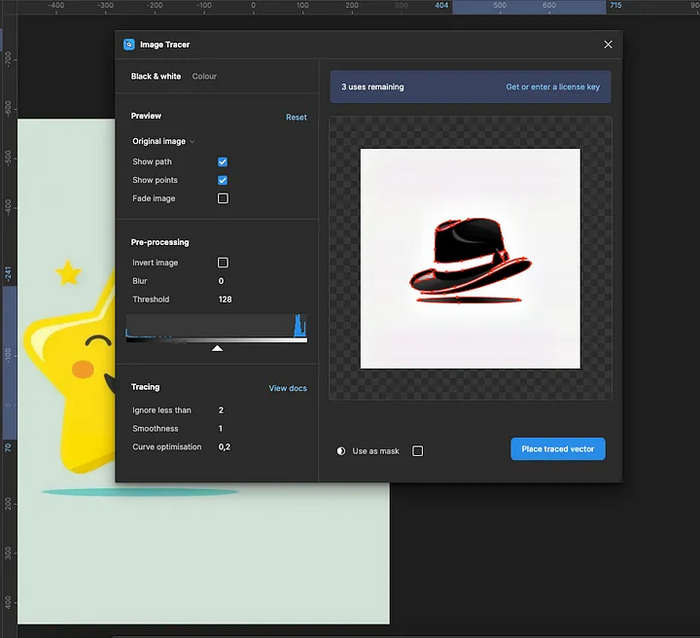Click the Image Tracer plugin logo icon
The image size is (700, 638).
[128, 44]
